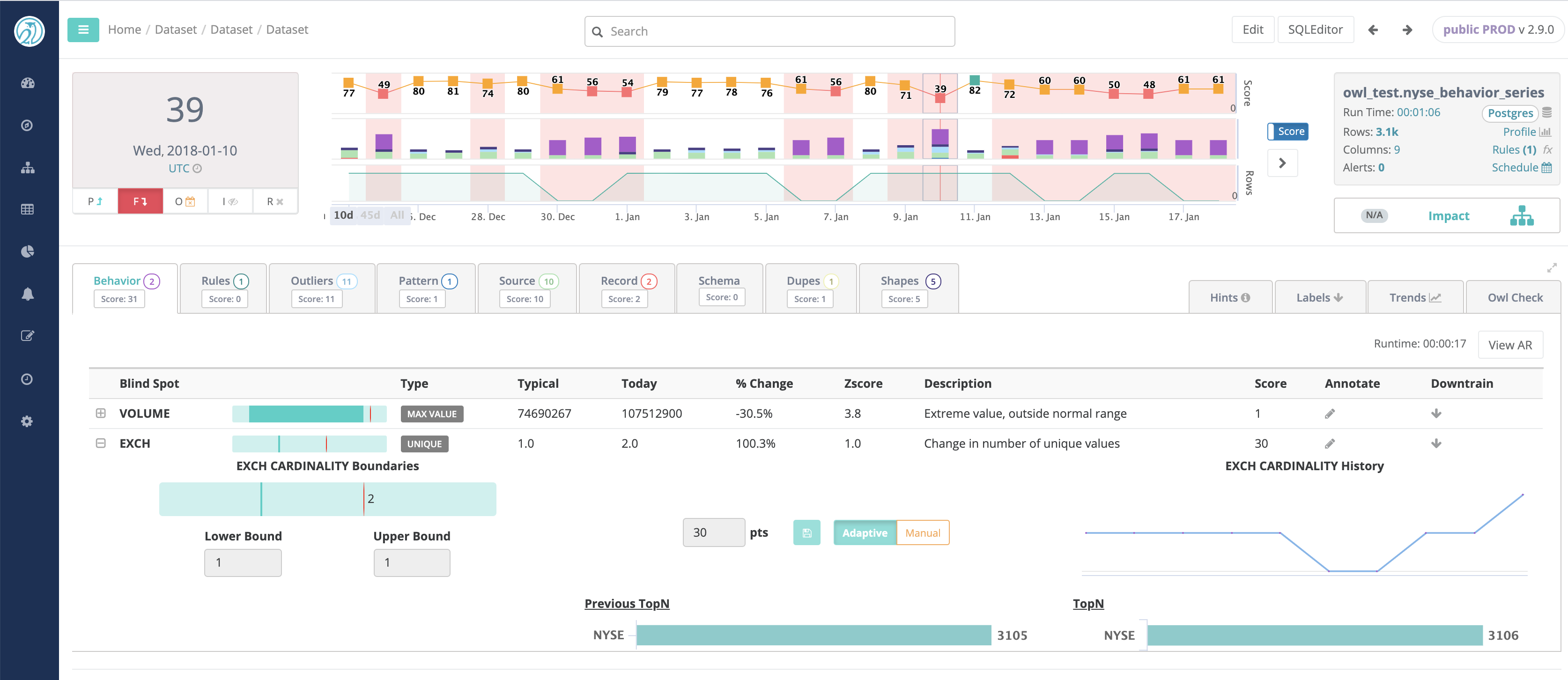Click the save disk icon beside pts
Screen dimensions: 1568x680
(x=806, y=532)
